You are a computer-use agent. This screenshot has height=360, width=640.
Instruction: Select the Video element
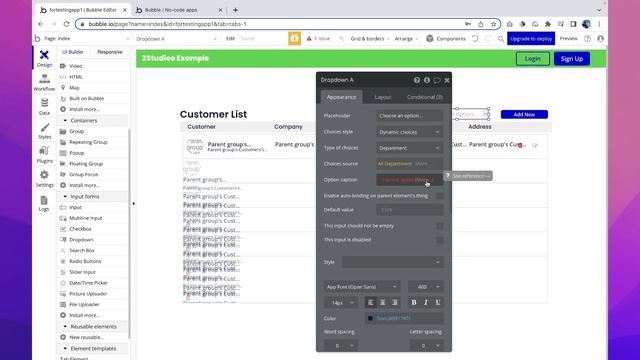[x=76, y=66]
